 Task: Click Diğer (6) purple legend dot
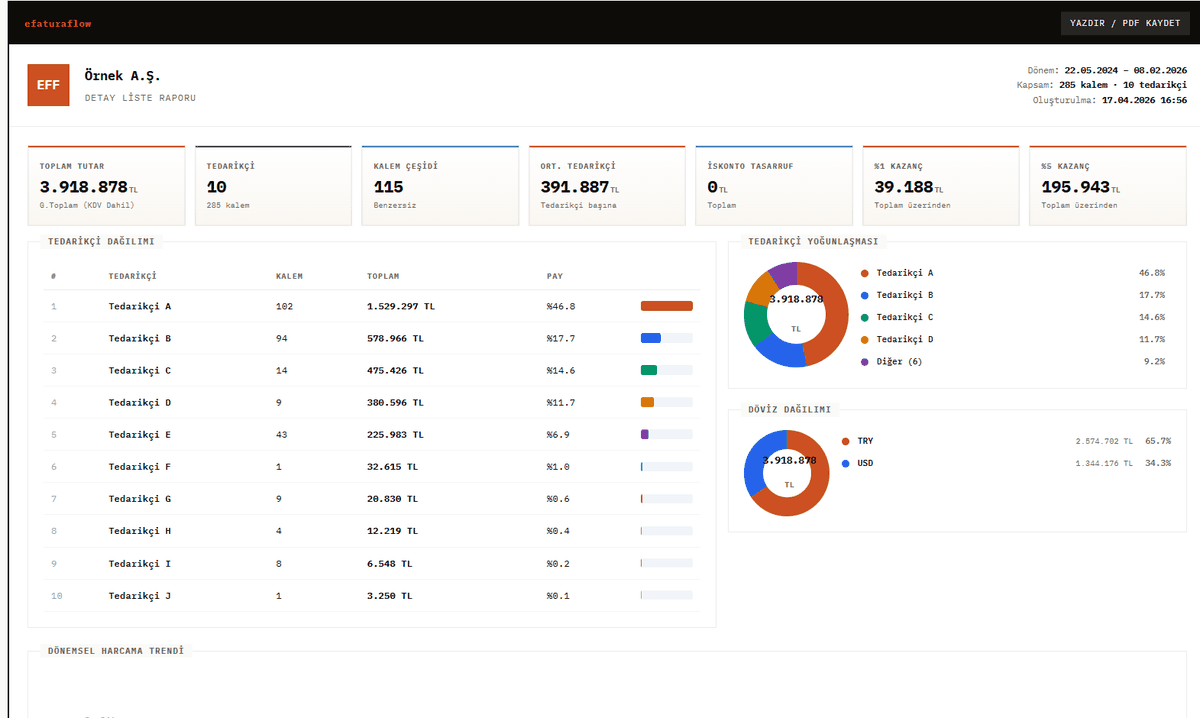click(864, 362)
